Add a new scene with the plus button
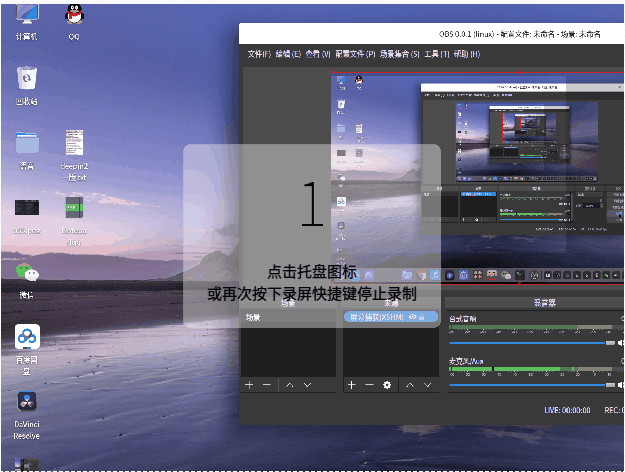 249,385
